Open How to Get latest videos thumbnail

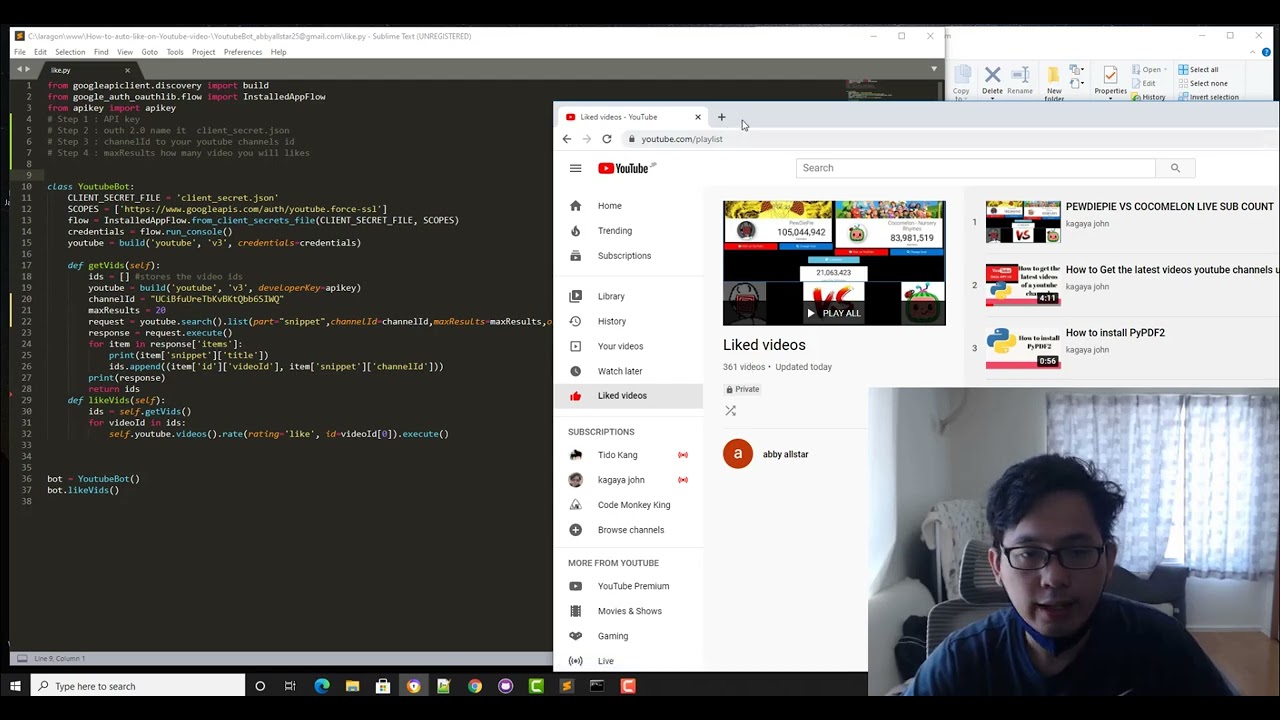coord(1023,285)
